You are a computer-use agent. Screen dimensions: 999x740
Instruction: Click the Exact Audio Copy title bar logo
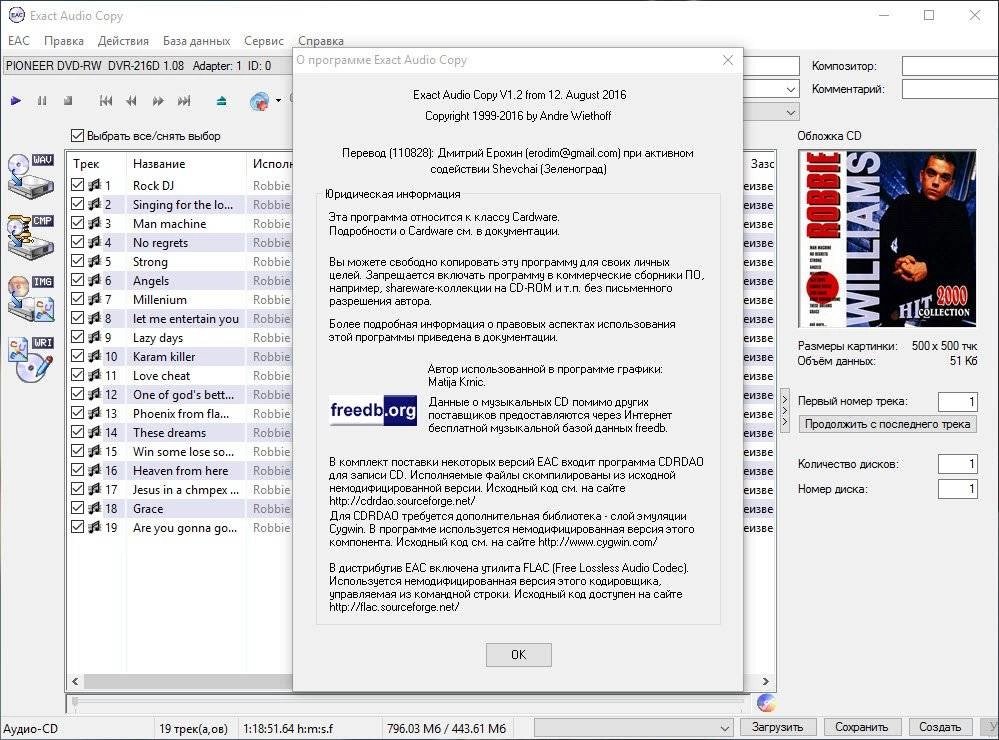pos(17,15)
